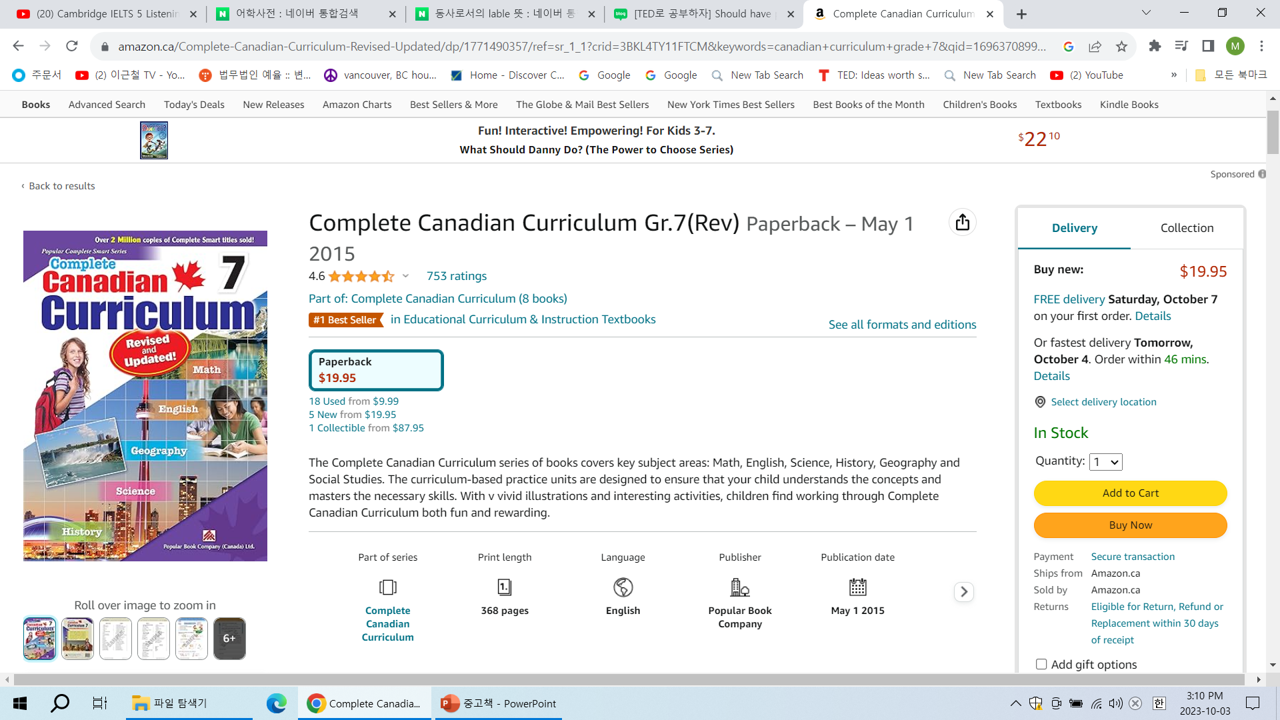Open the 753 ratings link
The height and width of the screenshot is (720, 1280).
pos(457,276)
